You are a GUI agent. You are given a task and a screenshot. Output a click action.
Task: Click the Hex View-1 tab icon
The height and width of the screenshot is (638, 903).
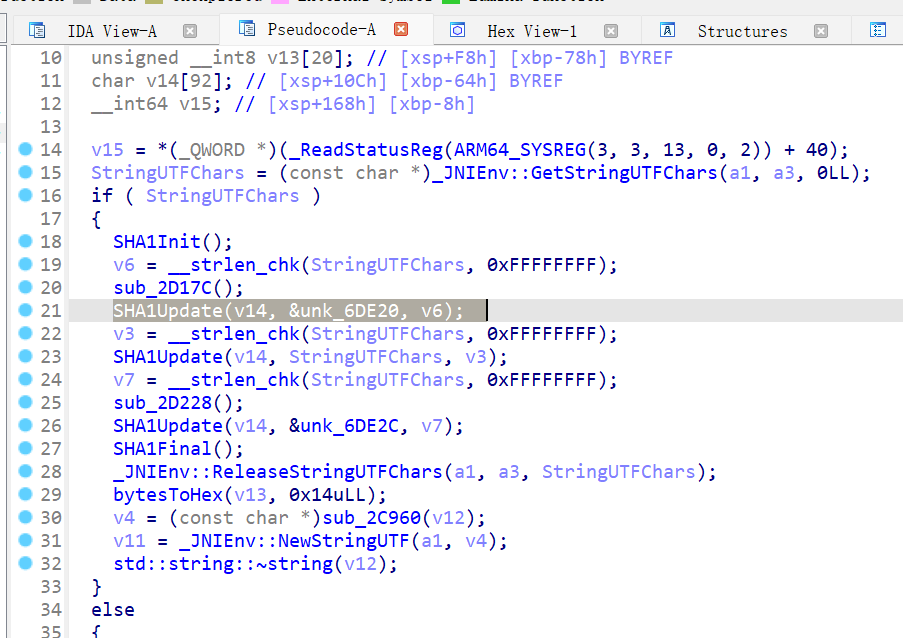coord(457,30)
